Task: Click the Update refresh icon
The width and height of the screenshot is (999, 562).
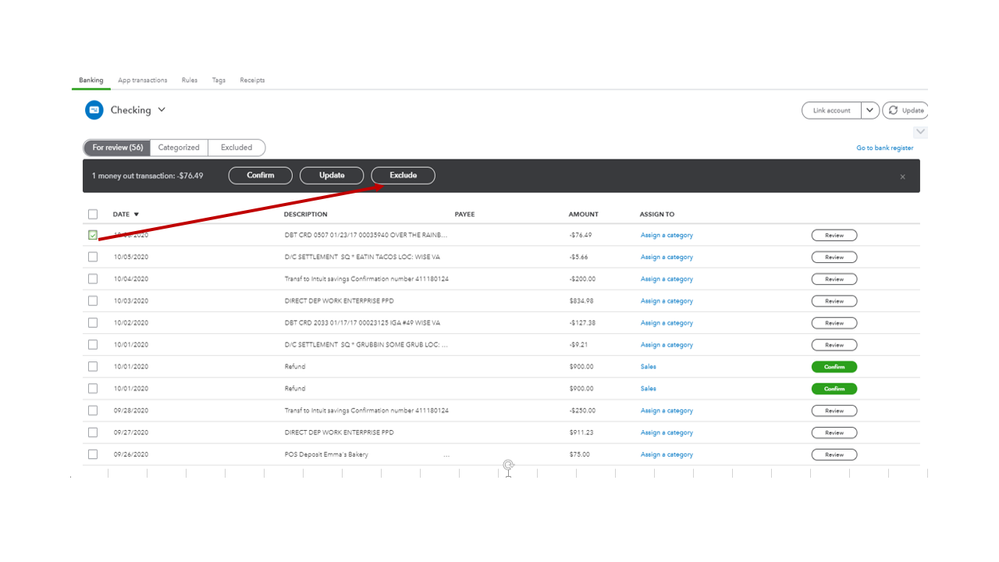Action: coord(893,110)
